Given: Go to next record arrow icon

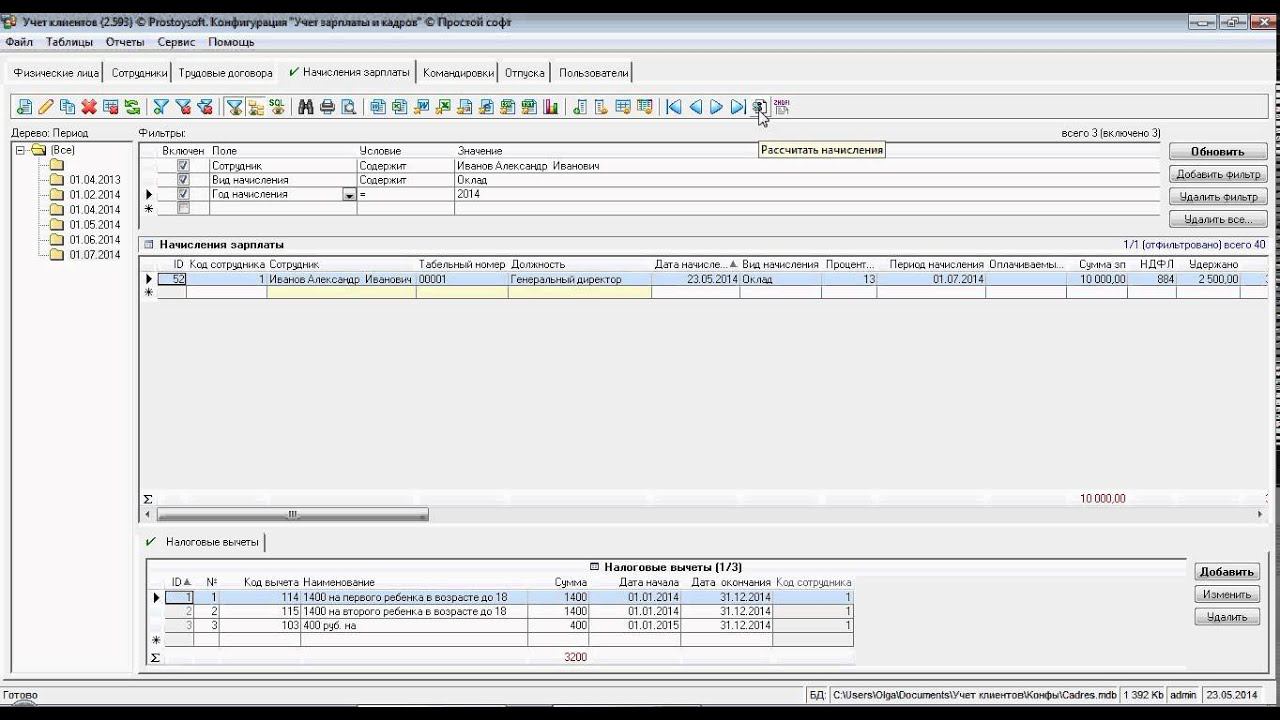Looking at the screenshot, I should 716,107.
